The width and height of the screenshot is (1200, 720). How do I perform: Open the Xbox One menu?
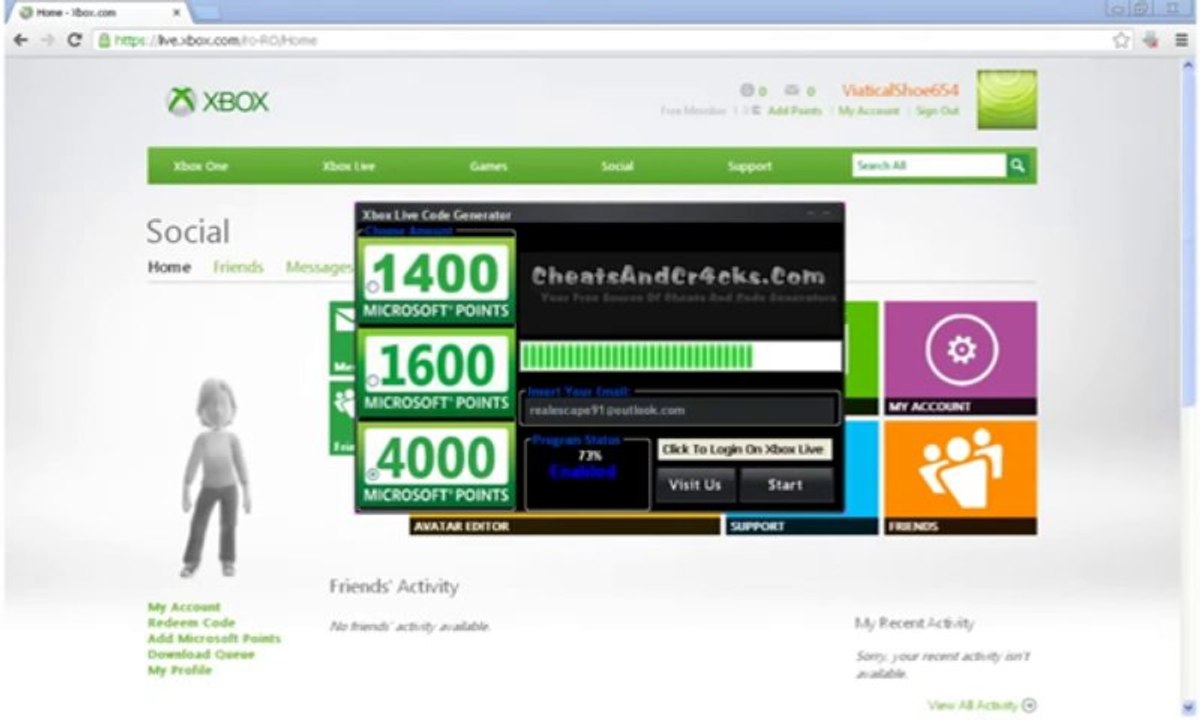point(201,167)
